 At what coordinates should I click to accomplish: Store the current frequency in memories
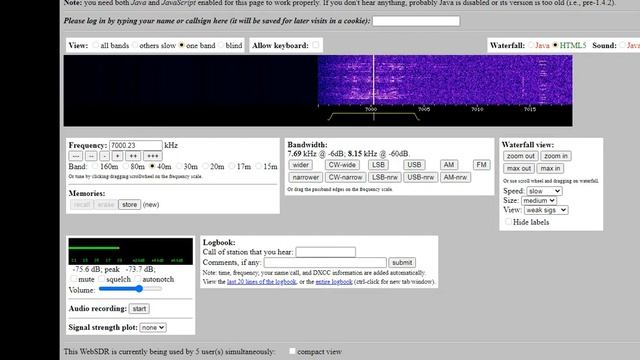[129, 204]
